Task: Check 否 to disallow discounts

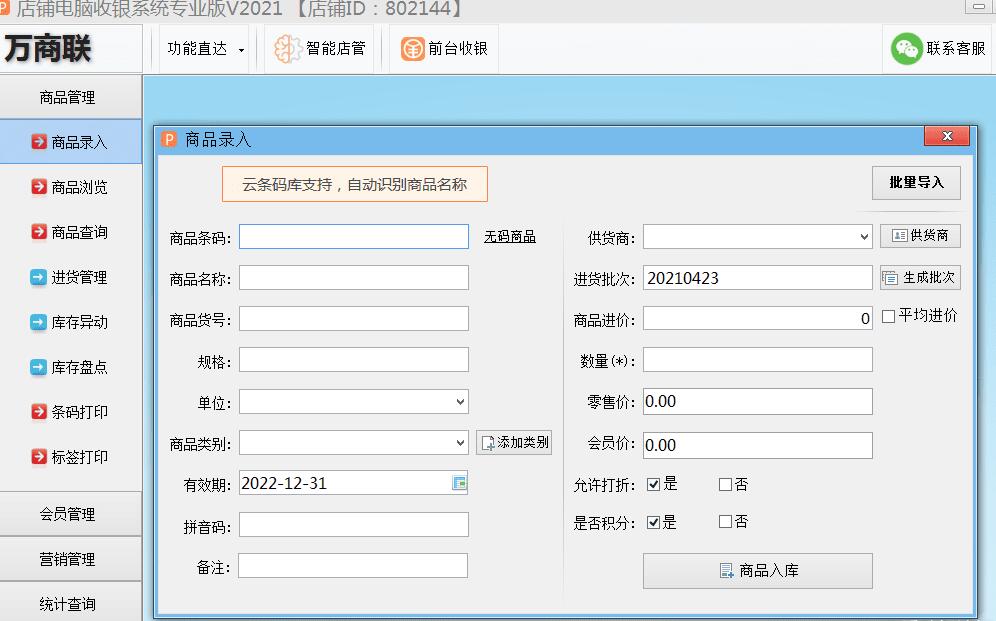Action: [x=726, y=483]
